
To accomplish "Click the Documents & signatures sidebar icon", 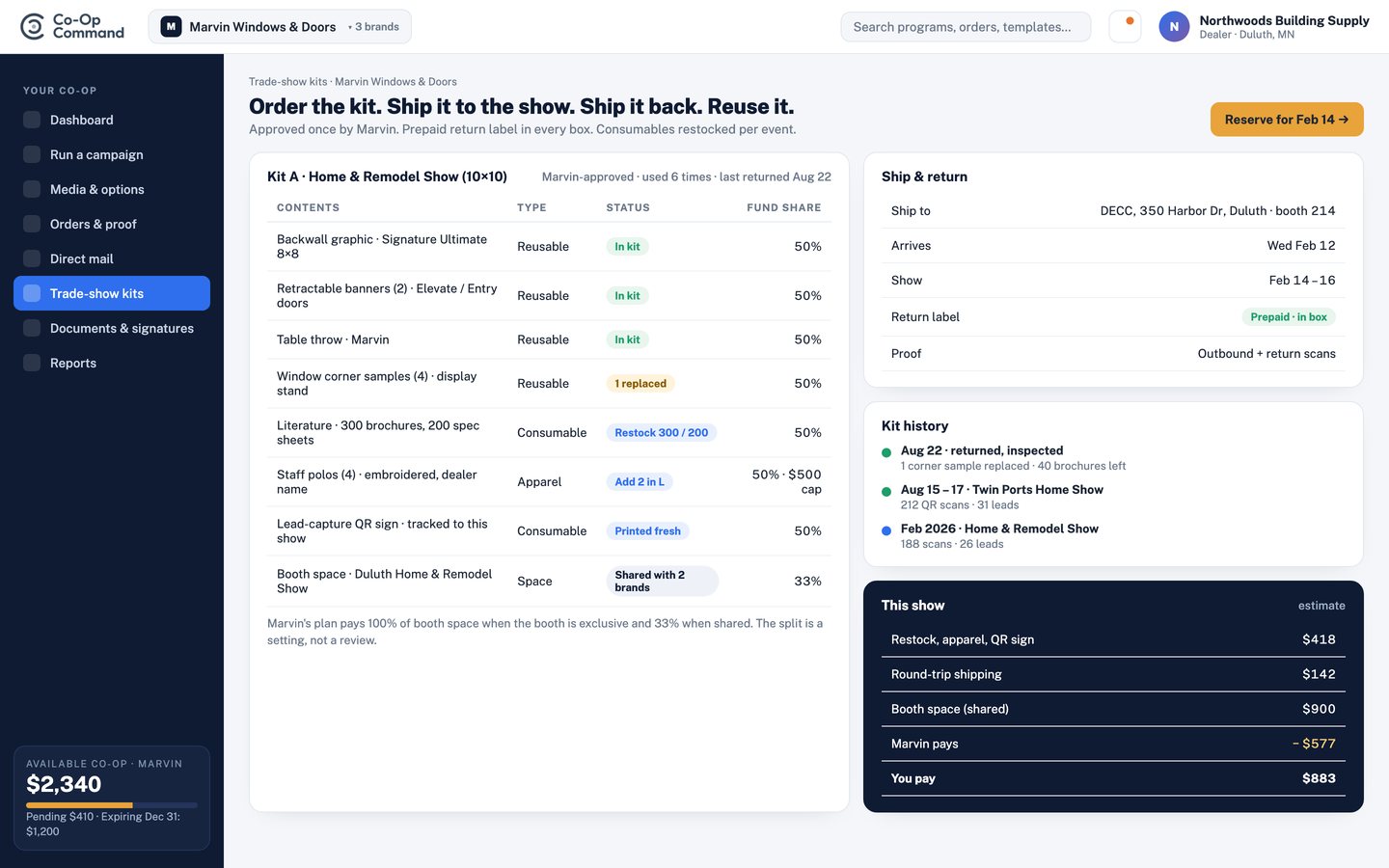I will click(x=32, y=328).
